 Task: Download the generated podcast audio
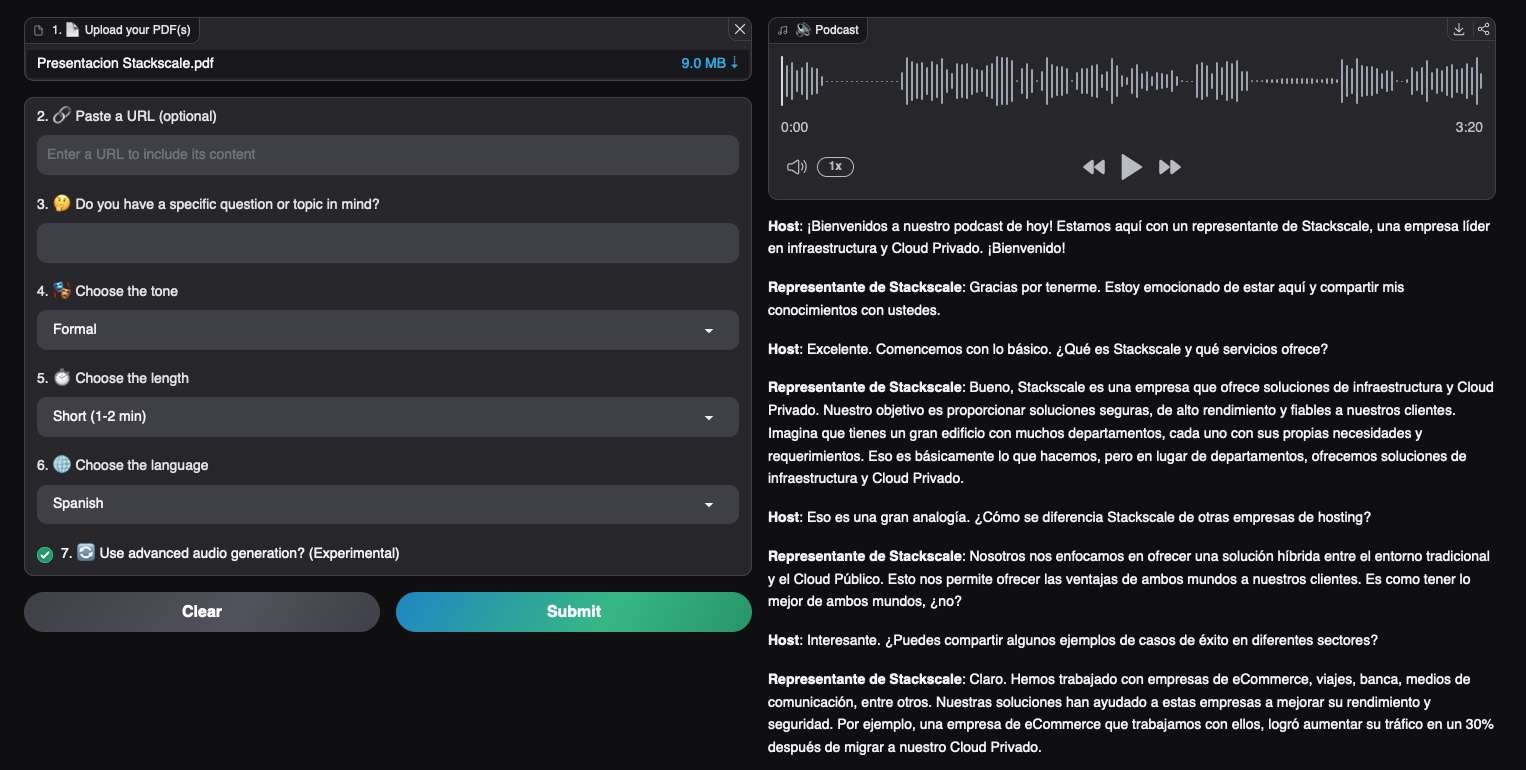(x=1459, y=30)
